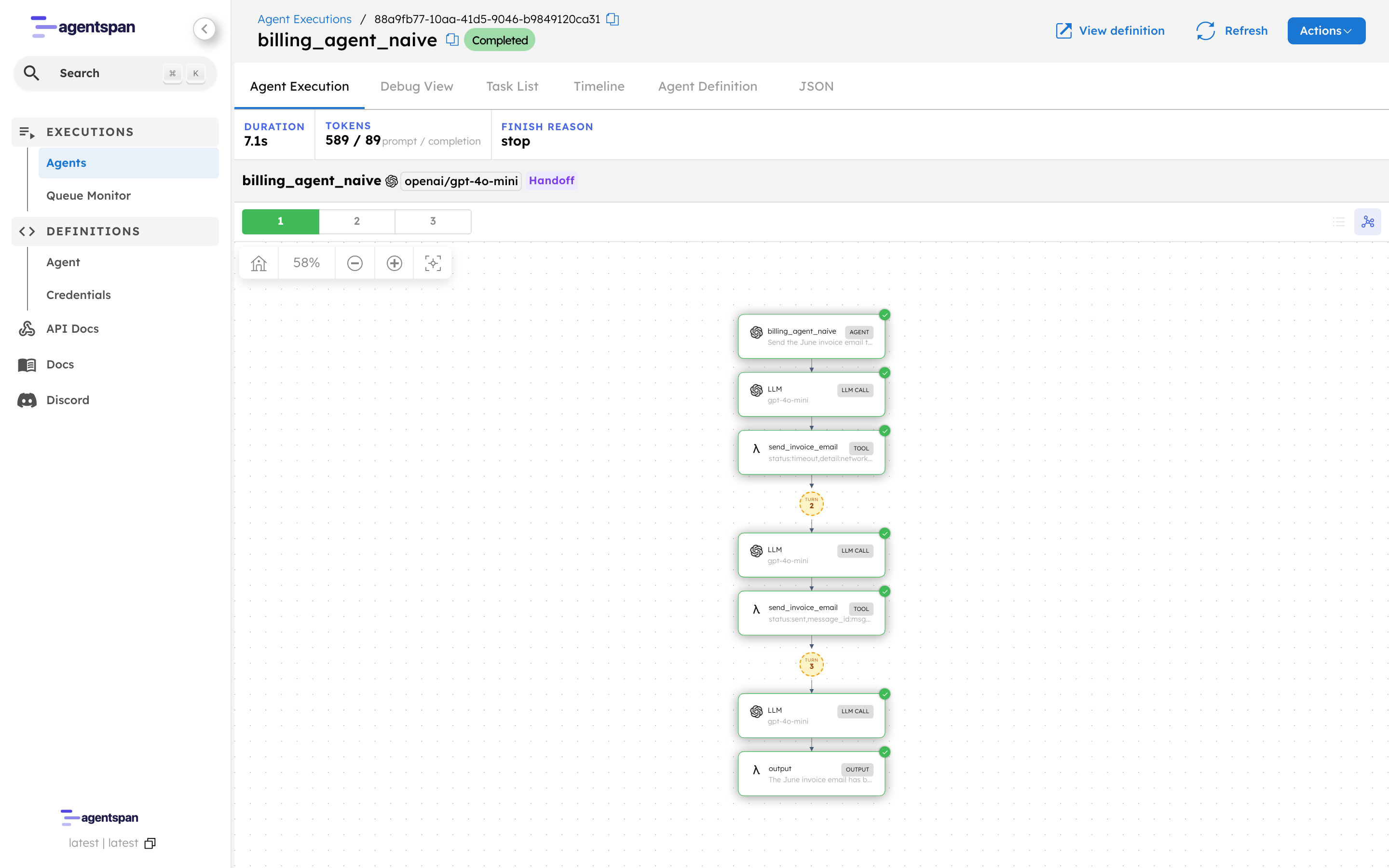This screenshot has height=868, width=1389.
Task: Select the billing_agent_naive AGENT node
Action: 811,337
